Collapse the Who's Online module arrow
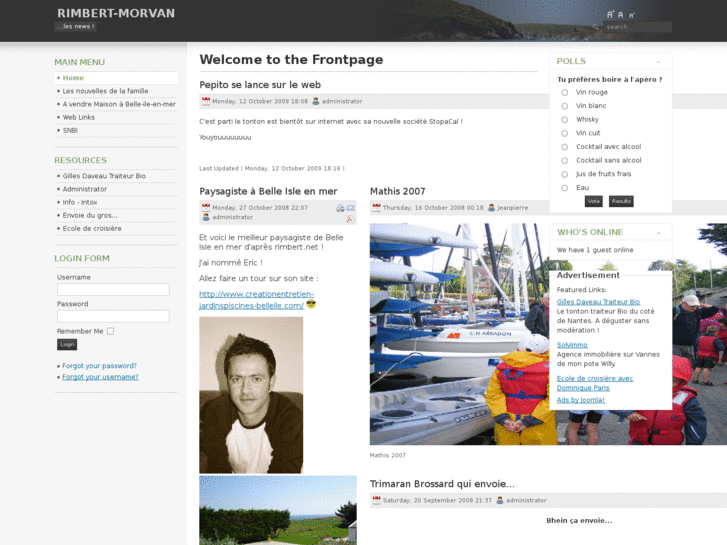This screenshot has width=727, height=545. [x=658, y=233]
